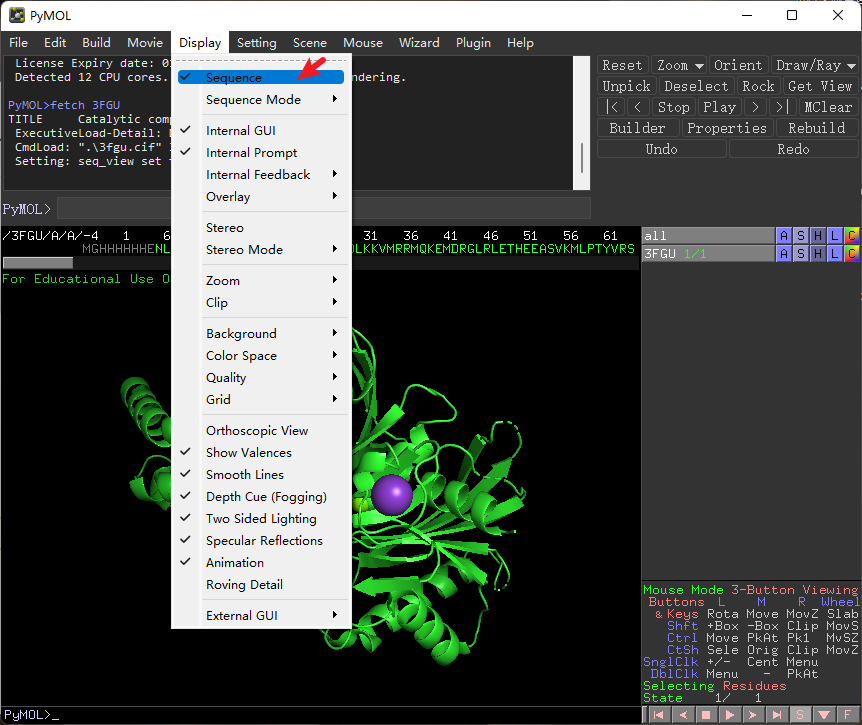Click the rewind-to-first-frame icon in bottom bar
This screenshot has width=862, height=725.
660,715
